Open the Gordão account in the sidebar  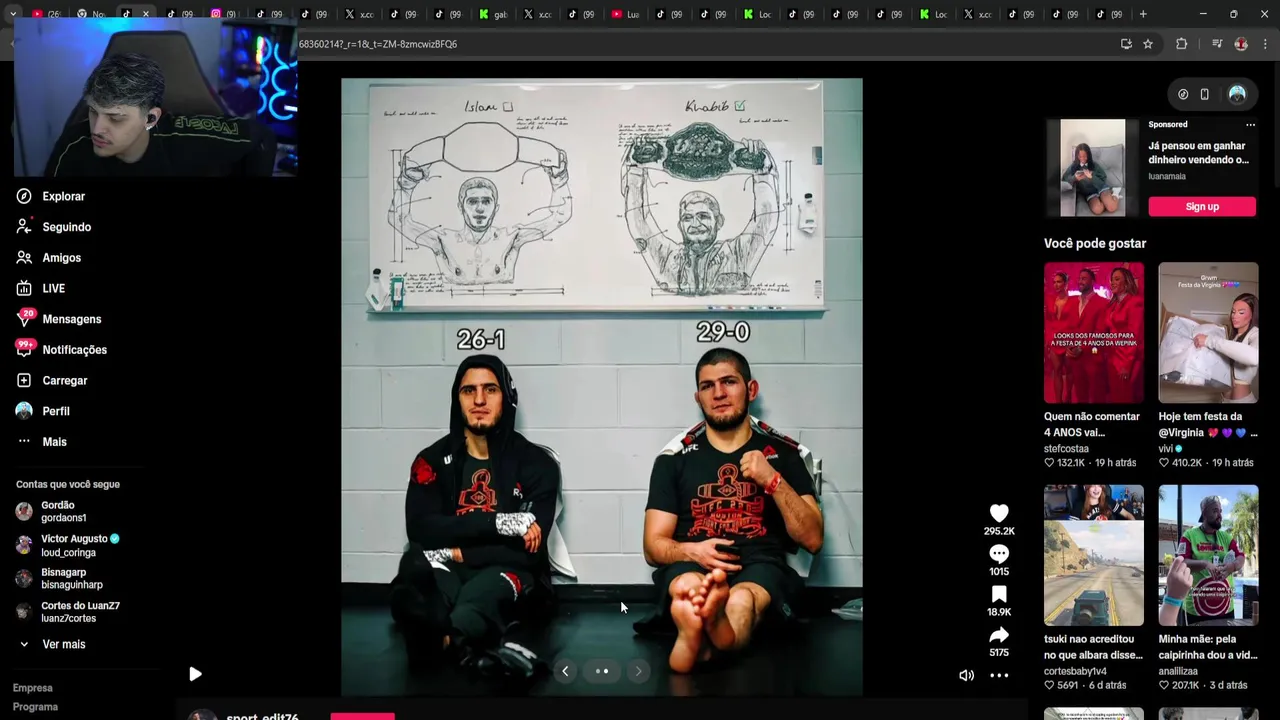tap(51, 511)
